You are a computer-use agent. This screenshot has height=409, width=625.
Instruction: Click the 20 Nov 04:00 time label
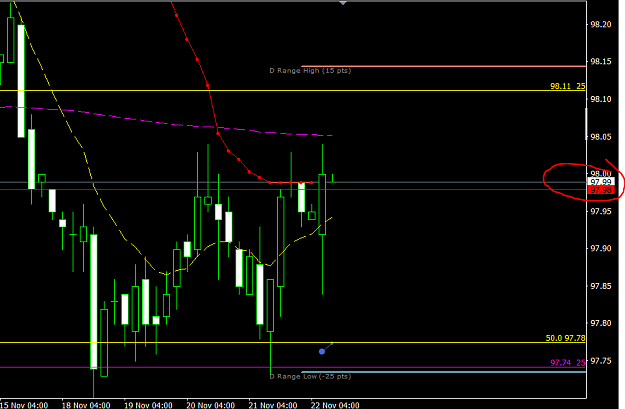[210, 405]
